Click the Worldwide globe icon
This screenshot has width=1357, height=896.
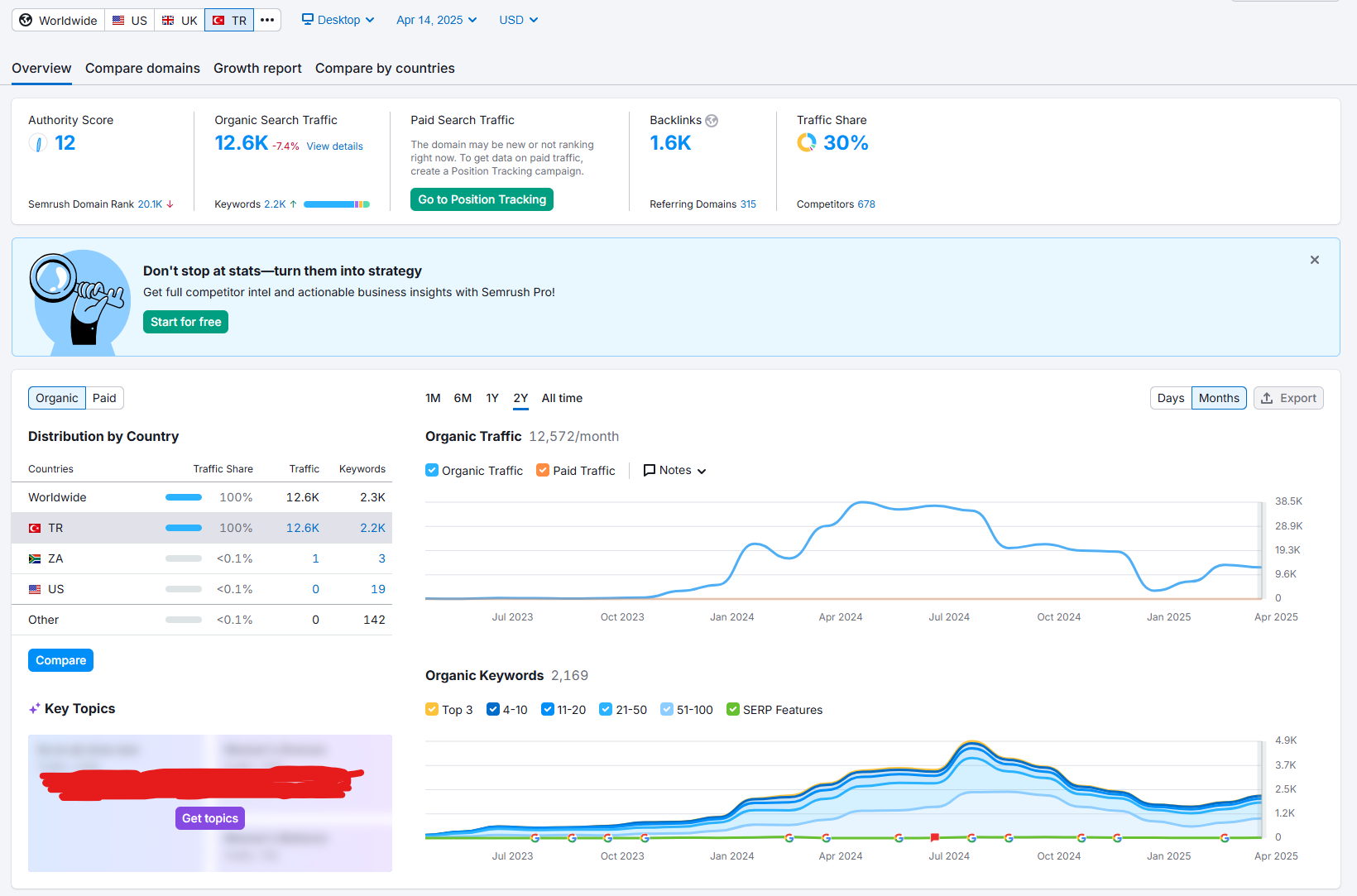[26, 20]
